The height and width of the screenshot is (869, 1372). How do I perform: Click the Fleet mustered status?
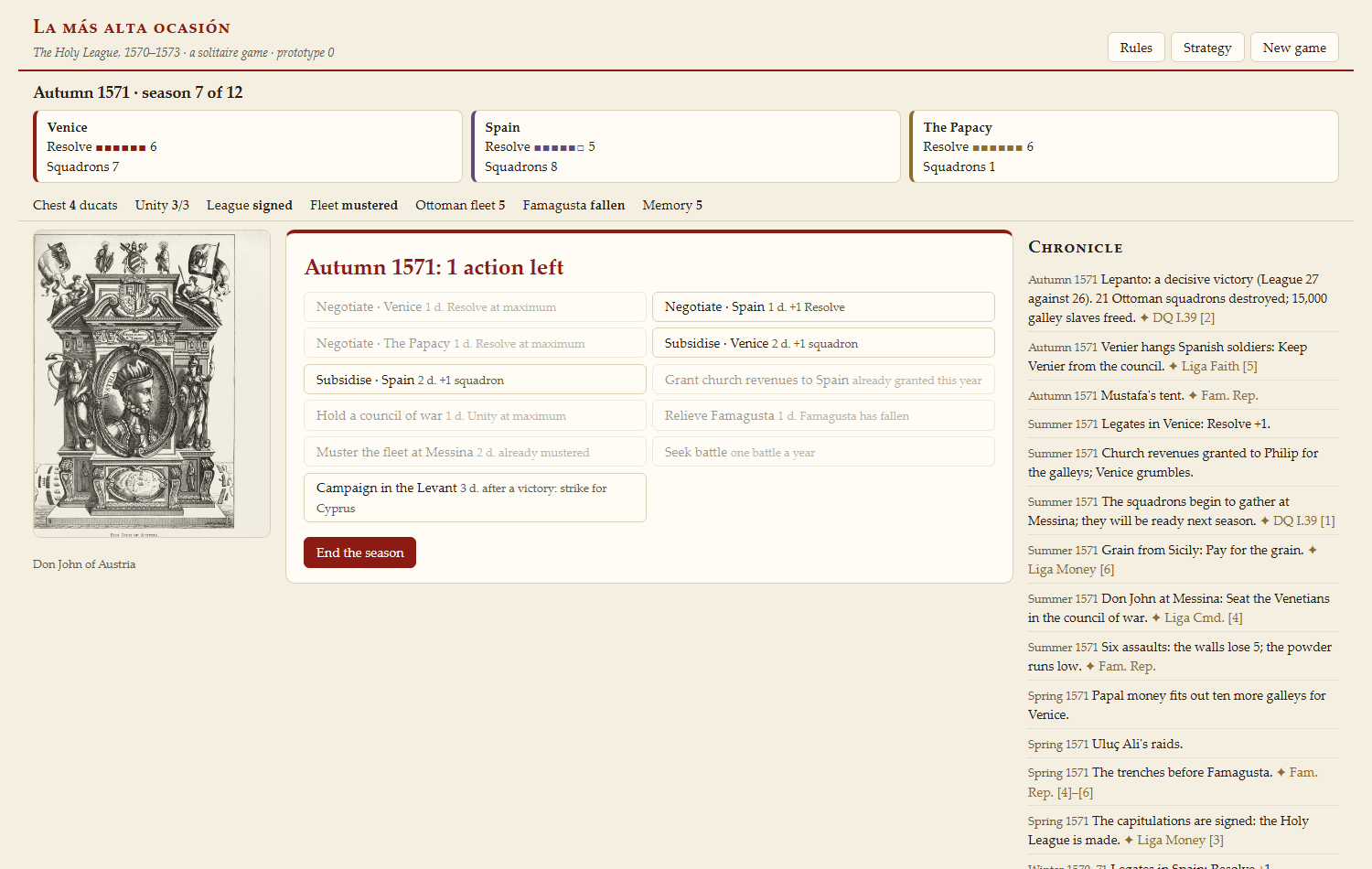(x=354, y=205)
